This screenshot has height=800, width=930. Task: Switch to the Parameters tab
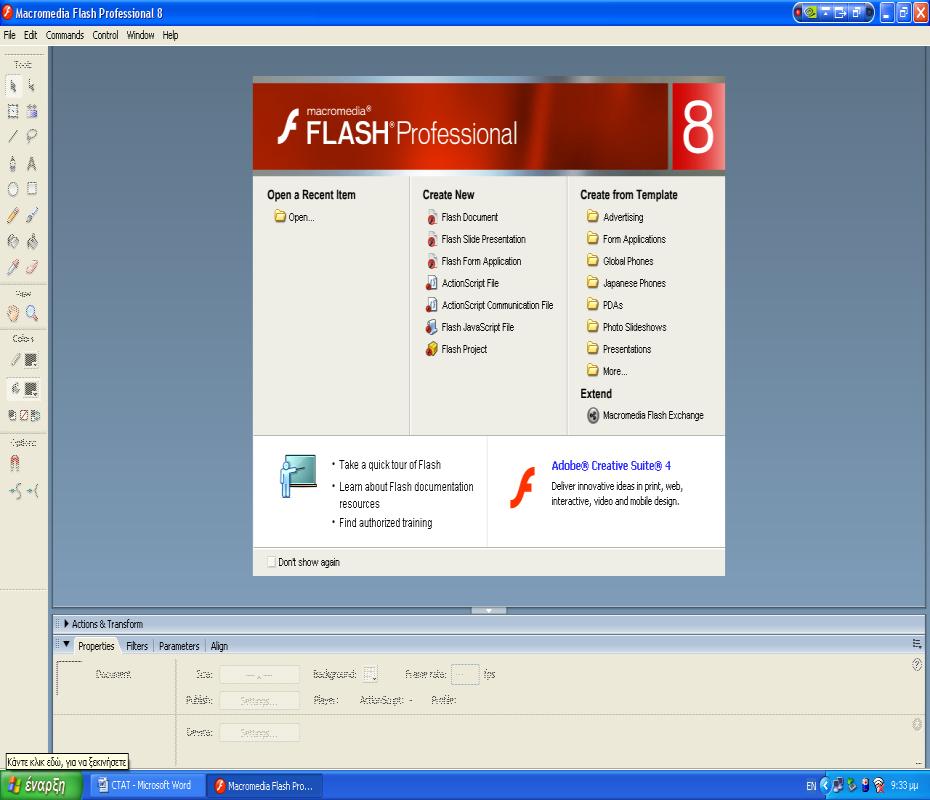pos(179,646)
